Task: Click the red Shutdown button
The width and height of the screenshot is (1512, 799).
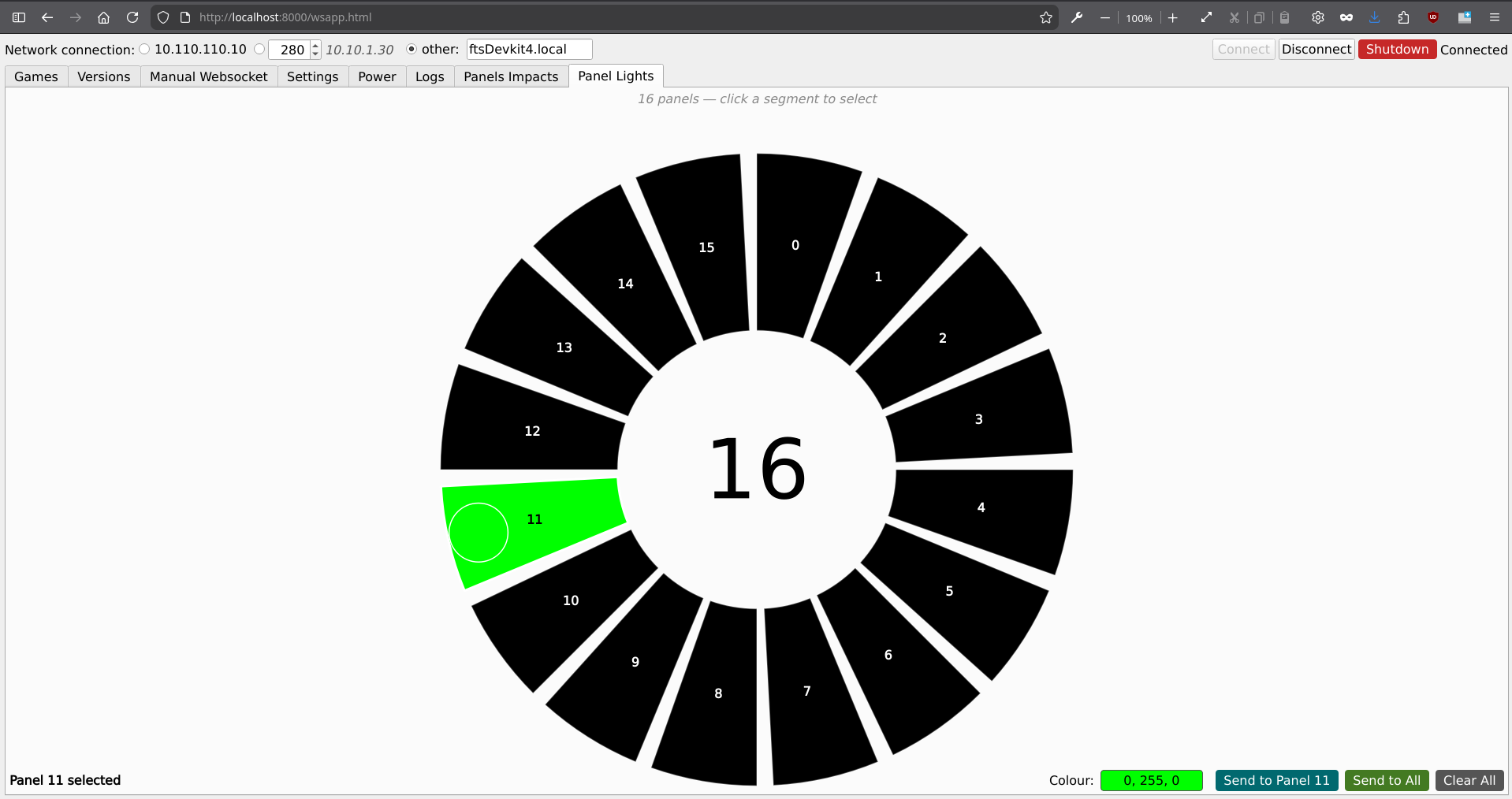Action: pos(1396,49)
